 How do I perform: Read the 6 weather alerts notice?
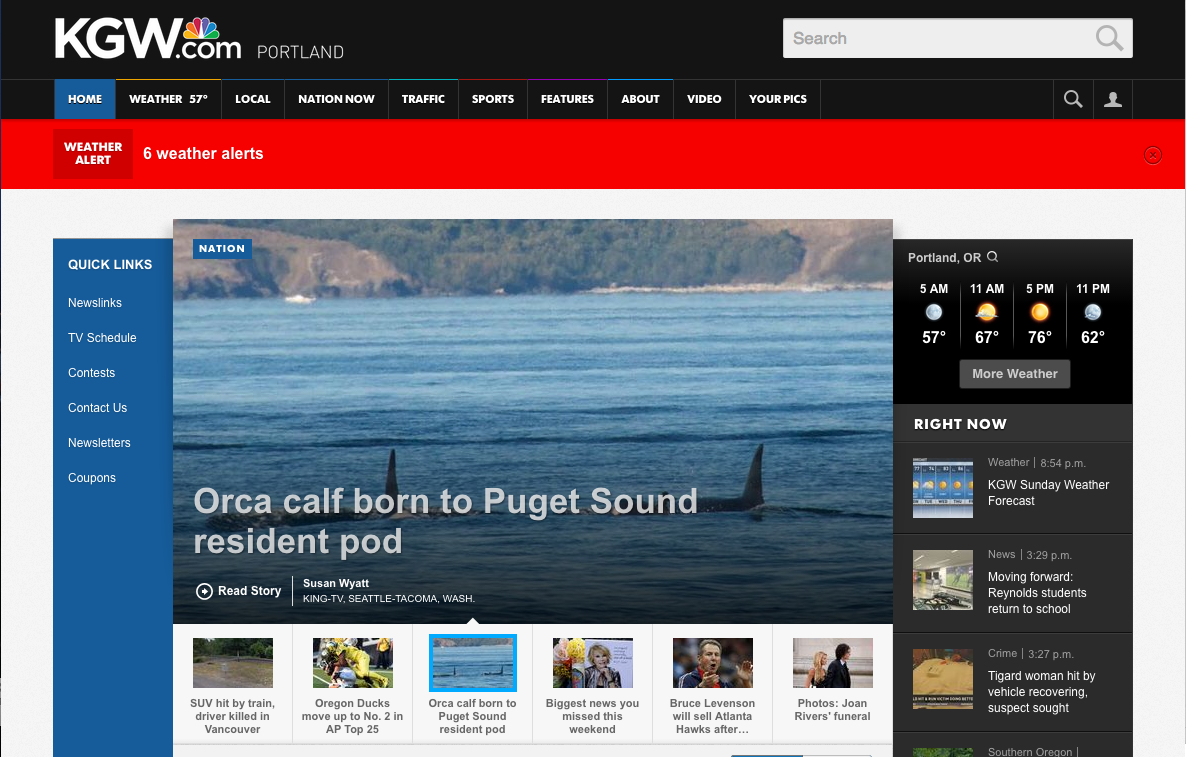(x=203, y=154)
